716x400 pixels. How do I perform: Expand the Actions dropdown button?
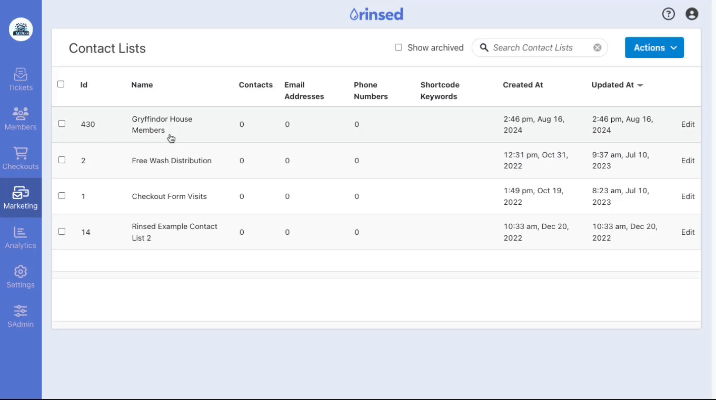[654, 48]
